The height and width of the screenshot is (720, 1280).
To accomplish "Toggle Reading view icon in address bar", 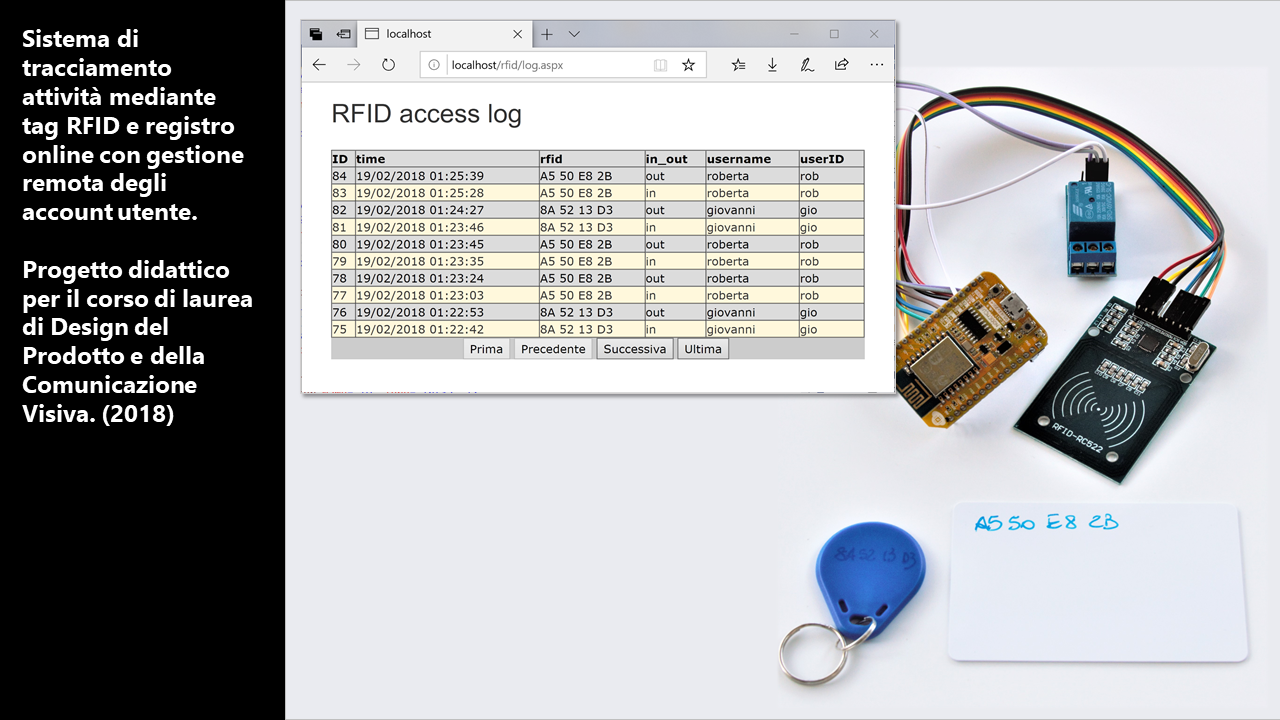I will 660,65.
